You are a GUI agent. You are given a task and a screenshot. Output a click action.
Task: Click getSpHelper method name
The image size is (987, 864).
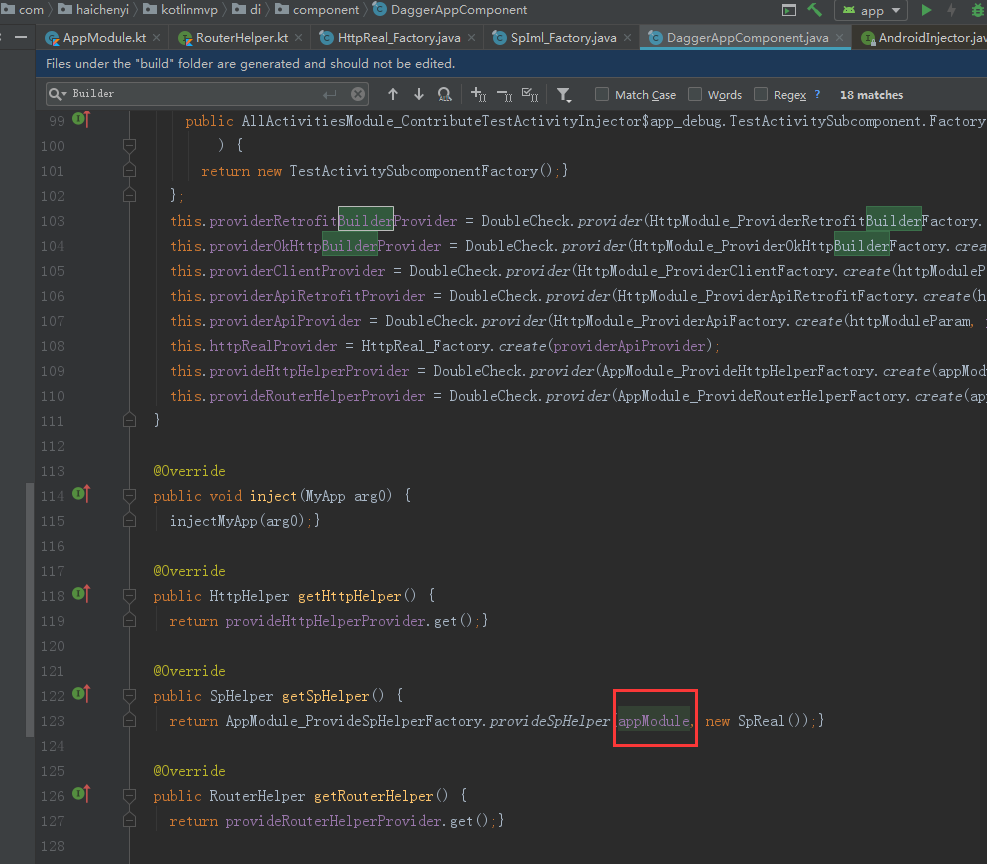click(x=325, y=696)
